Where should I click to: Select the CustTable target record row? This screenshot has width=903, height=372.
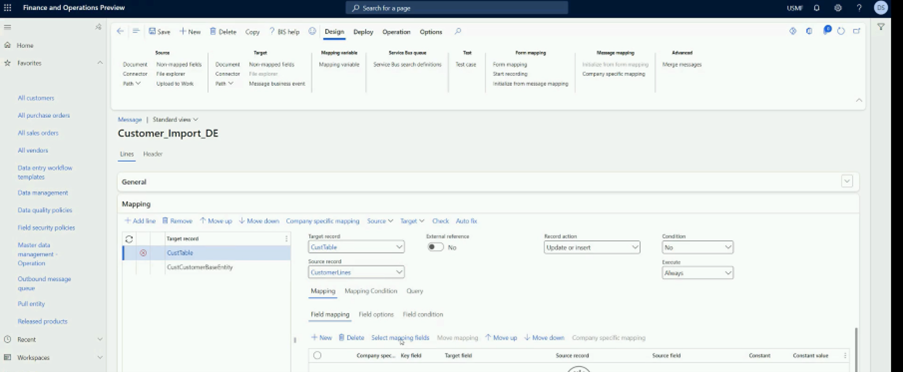pos(206,253)
